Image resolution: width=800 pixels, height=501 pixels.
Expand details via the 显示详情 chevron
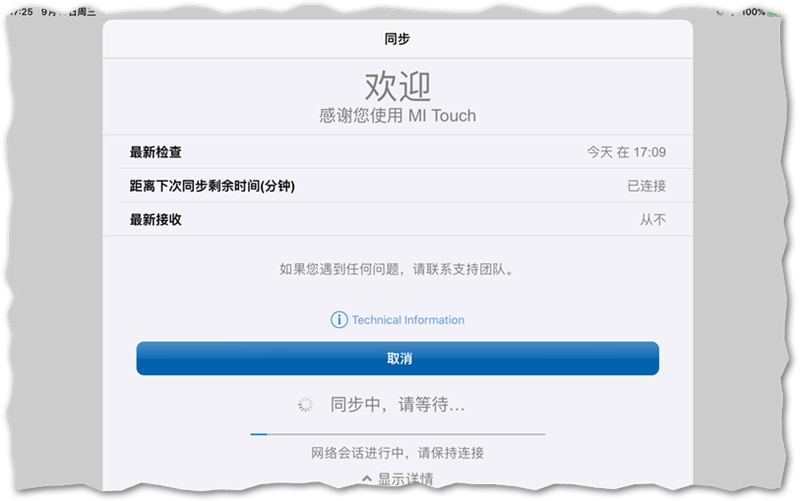367,480
